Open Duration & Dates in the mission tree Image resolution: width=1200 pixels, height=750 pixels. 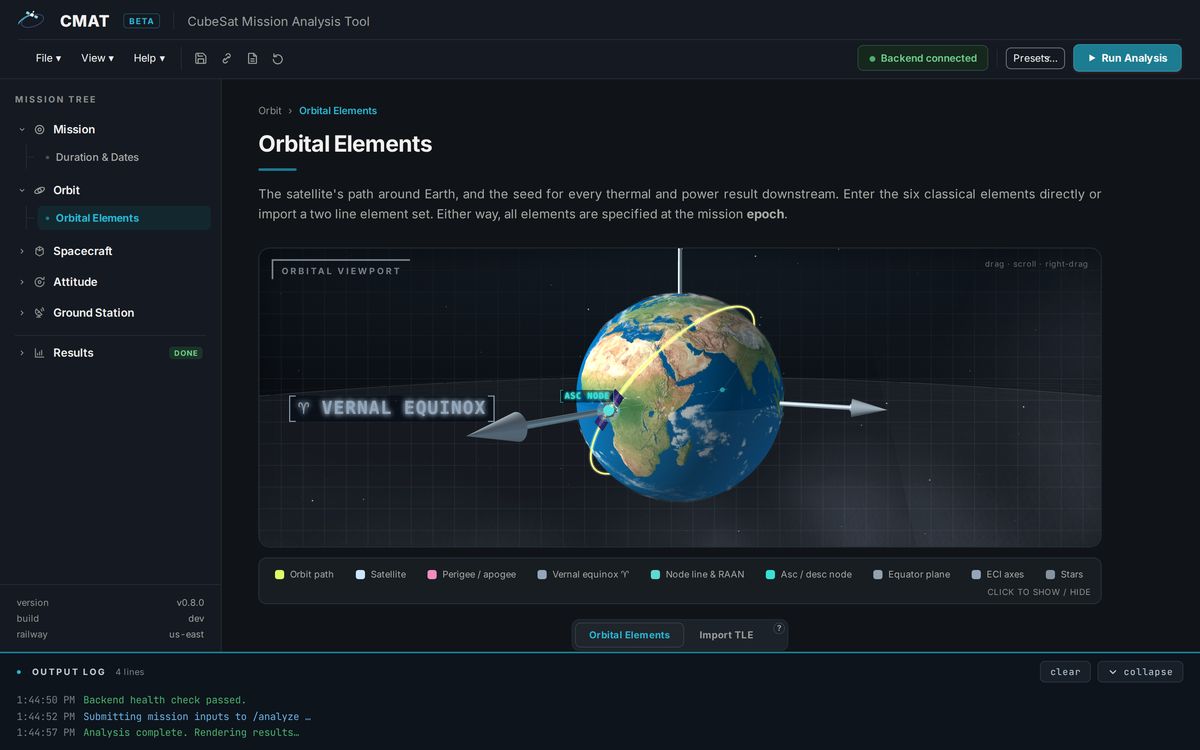point(97,157)
